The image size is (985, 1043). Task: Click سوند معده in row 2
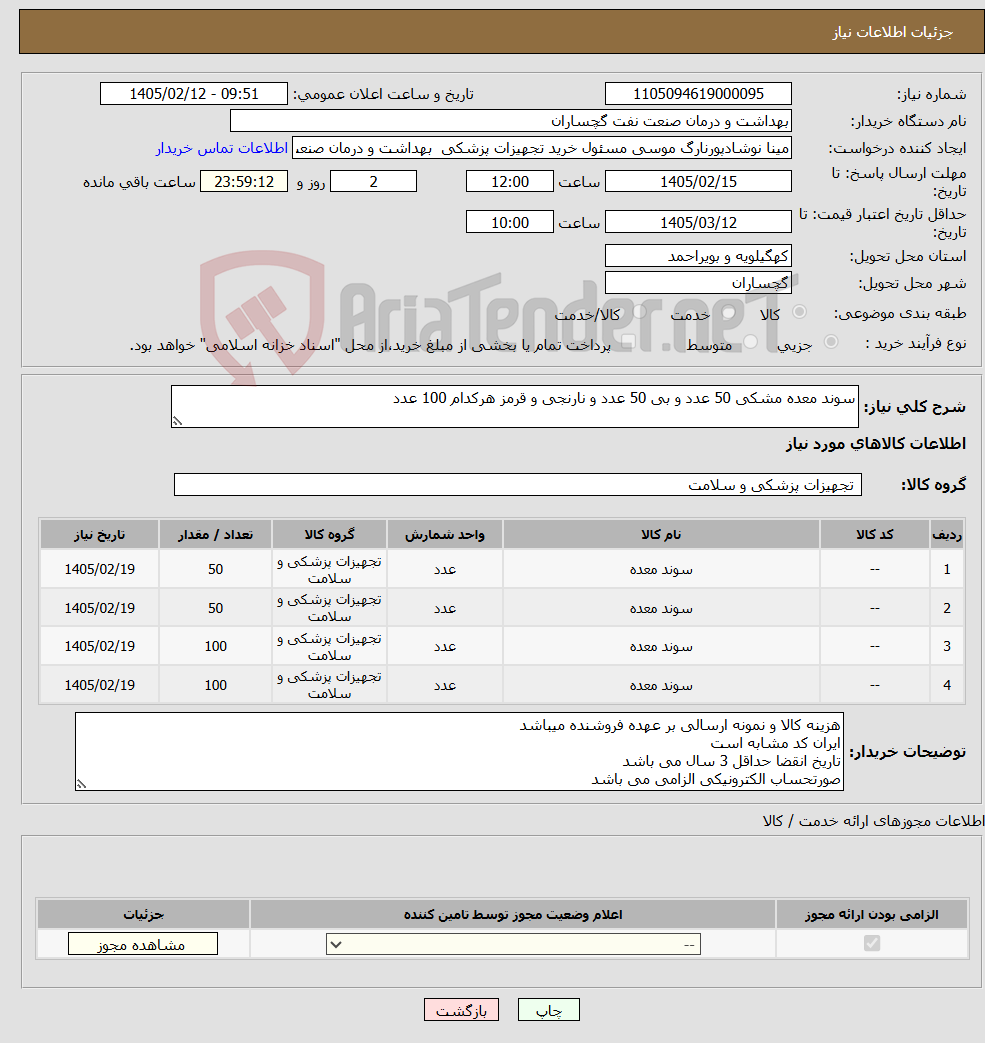pyautogui.click(x=661, y=608)
